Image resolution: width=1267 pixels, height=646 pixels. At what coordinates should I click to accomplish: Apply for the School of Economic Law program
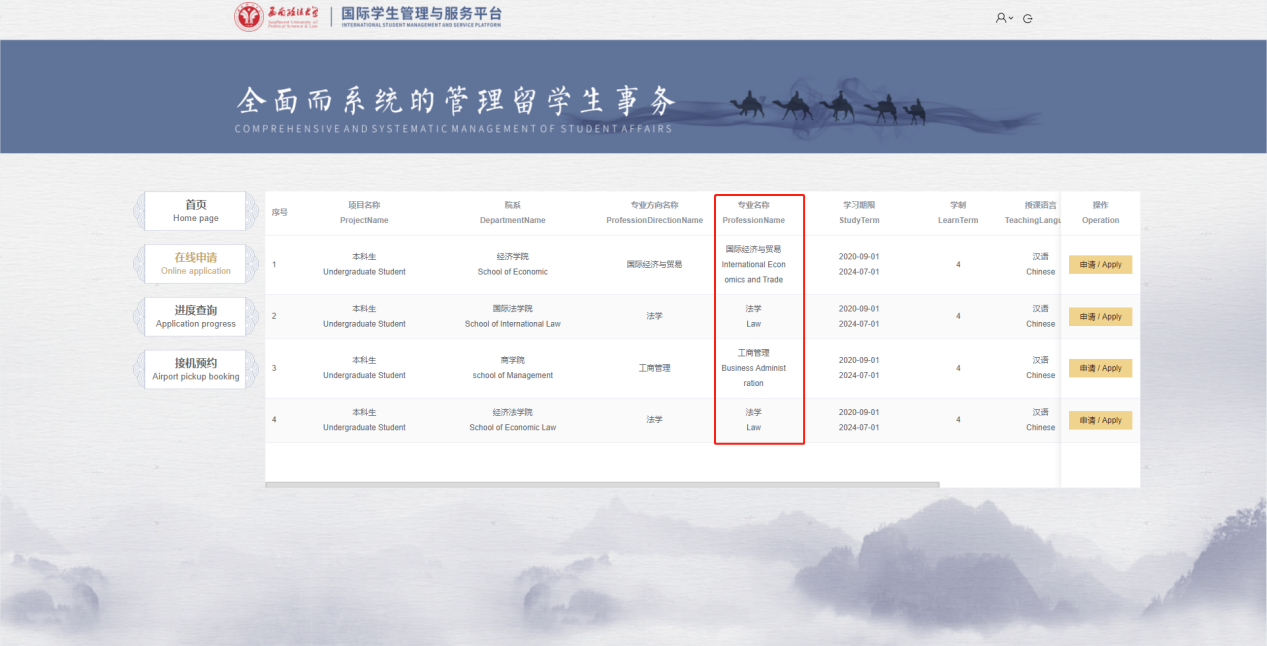click(x=1099, y=420)
